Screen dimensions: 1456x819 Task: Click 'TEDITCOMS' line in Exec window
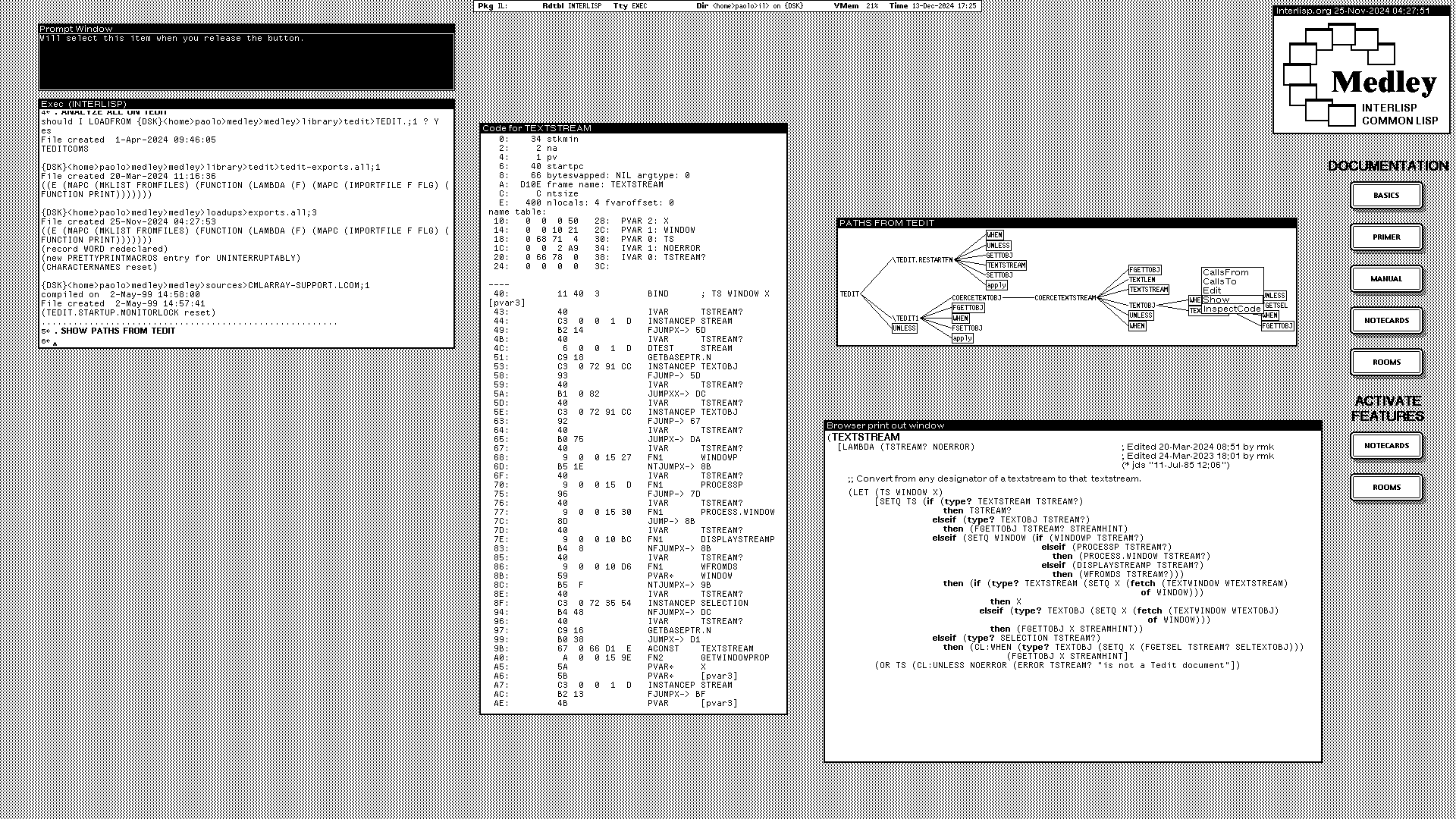tap(64, 149)
